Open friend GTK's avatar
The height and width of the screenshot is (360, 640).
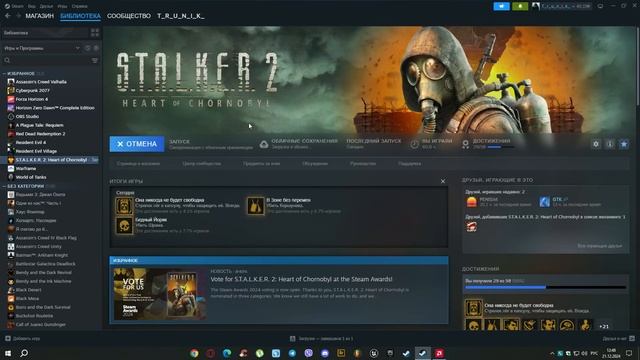coord(544,202)
